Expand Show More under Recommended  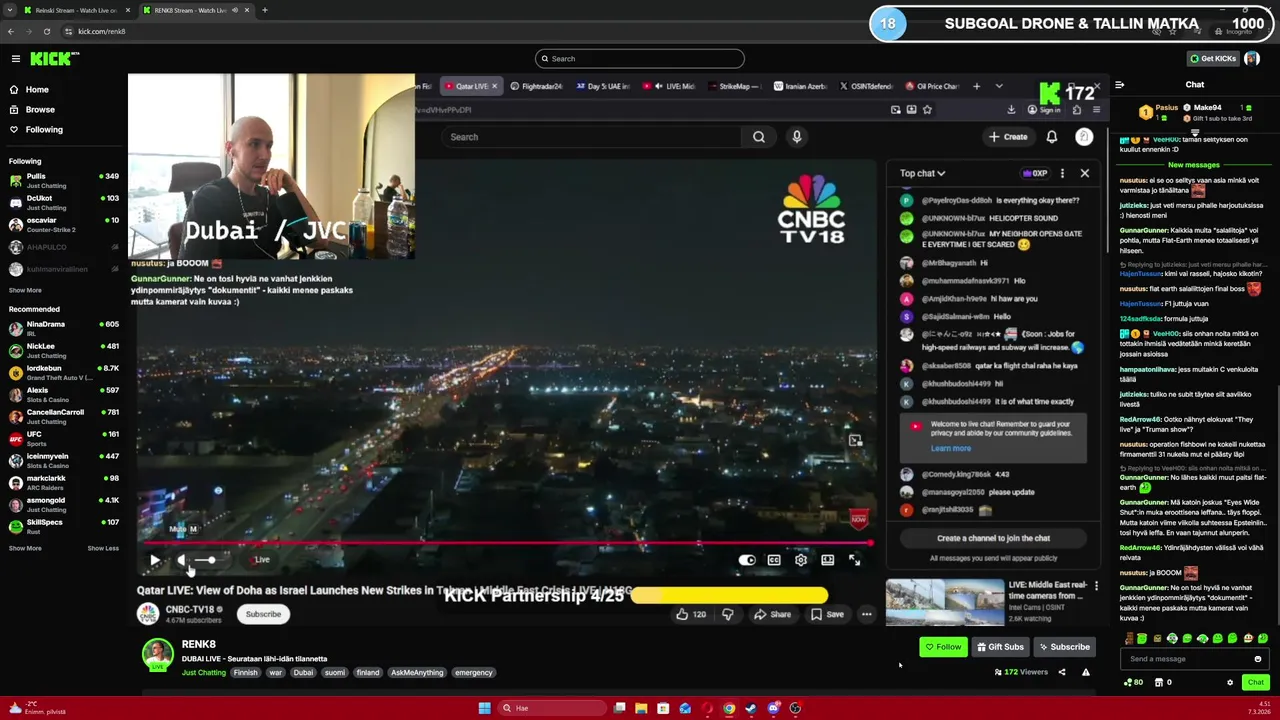point(25,548)
